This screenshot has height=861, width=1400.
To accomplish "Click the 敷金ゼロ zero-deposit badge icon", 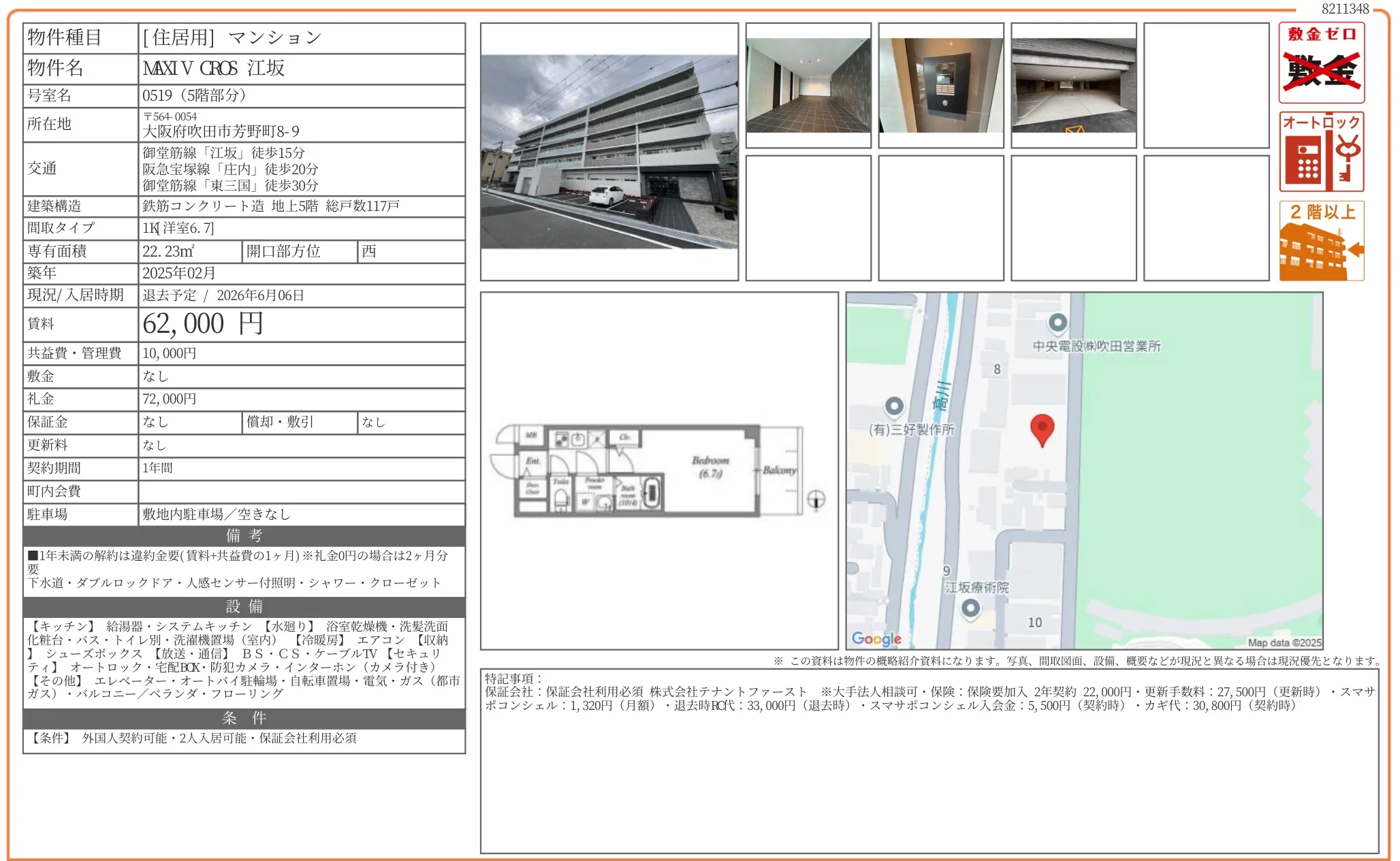I will [x=1321, y=63].
